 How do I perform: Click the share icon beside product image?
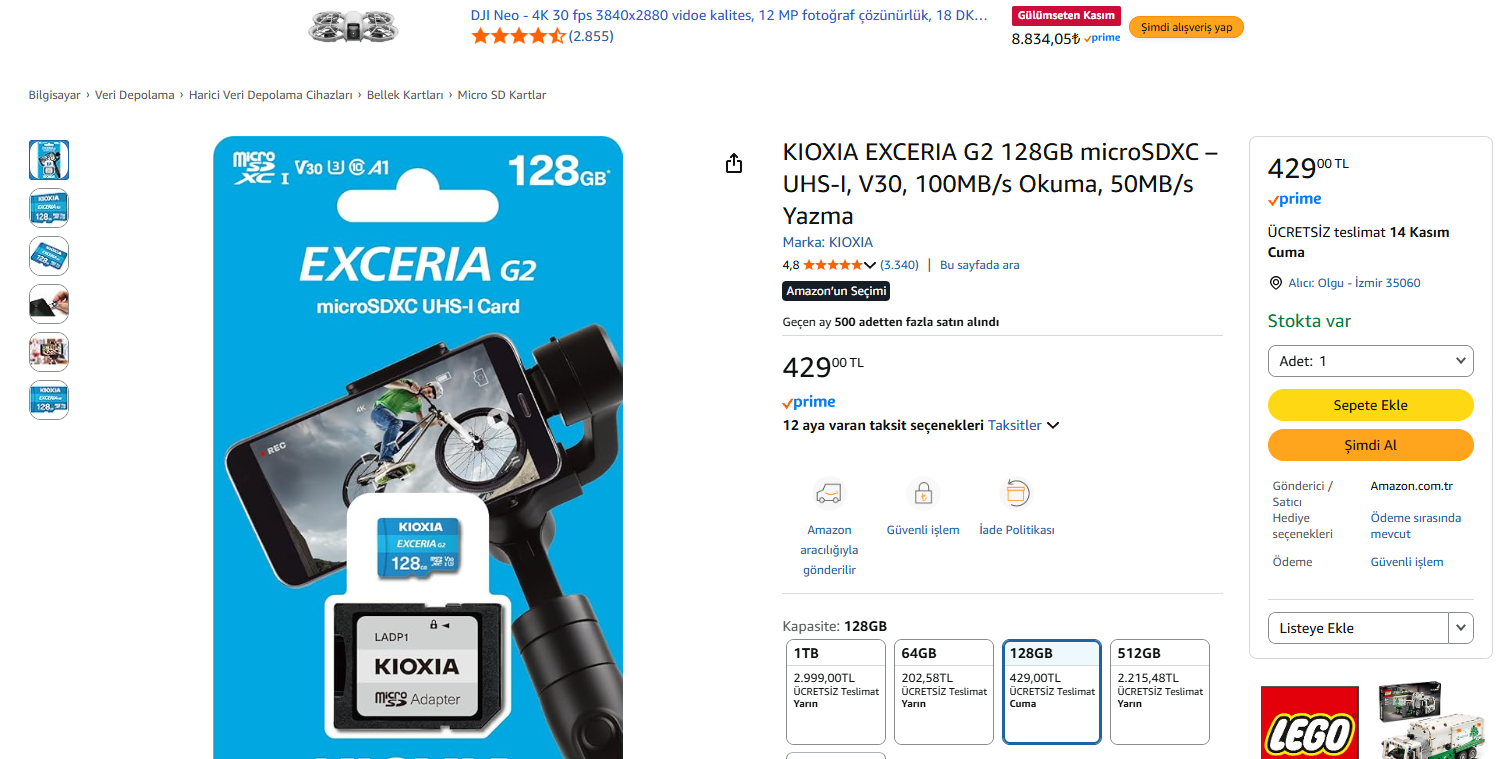pos(734,164)
